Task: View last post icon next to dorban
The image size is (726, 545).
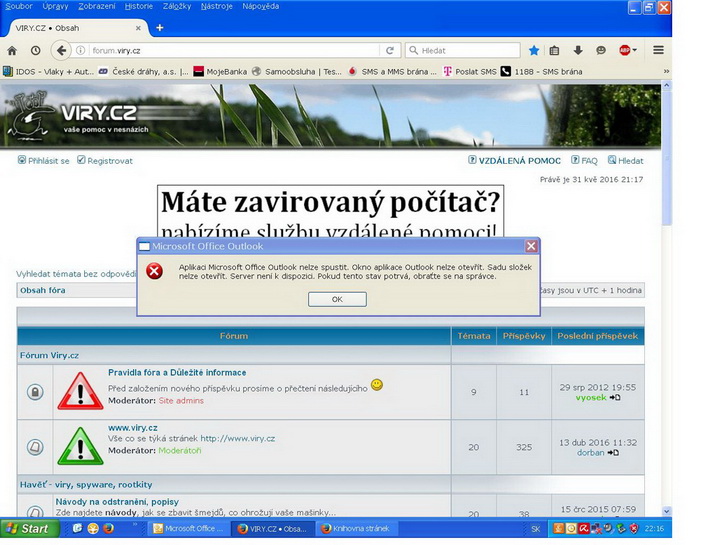Action: [x=613, y=452]
